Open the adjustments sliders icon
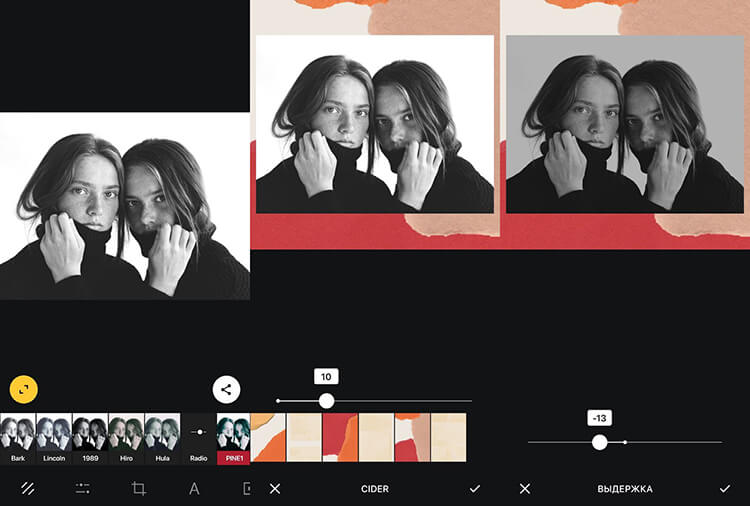The width and height of the screenshot is (750, 506). tap(83, 488)
